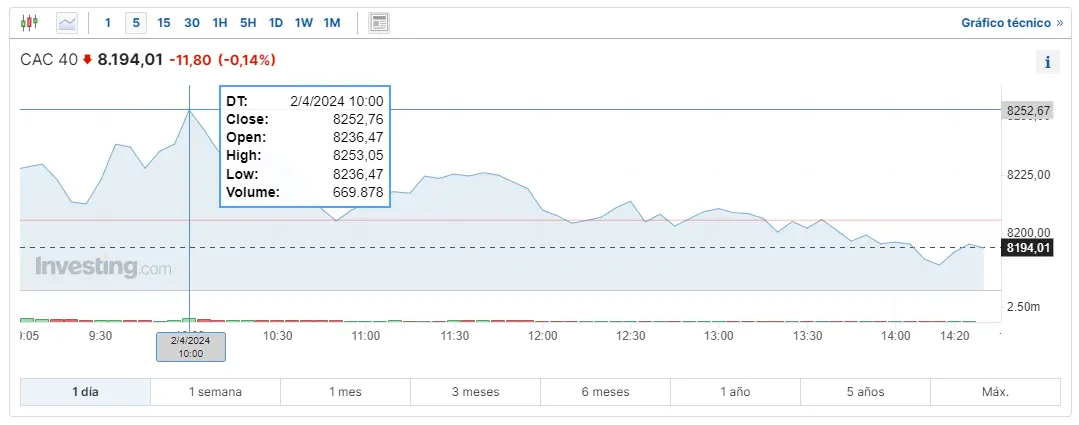Click the blue info icon
Screen dimensions: 1079x425
pyautogui.click(x=1047, y=62)
